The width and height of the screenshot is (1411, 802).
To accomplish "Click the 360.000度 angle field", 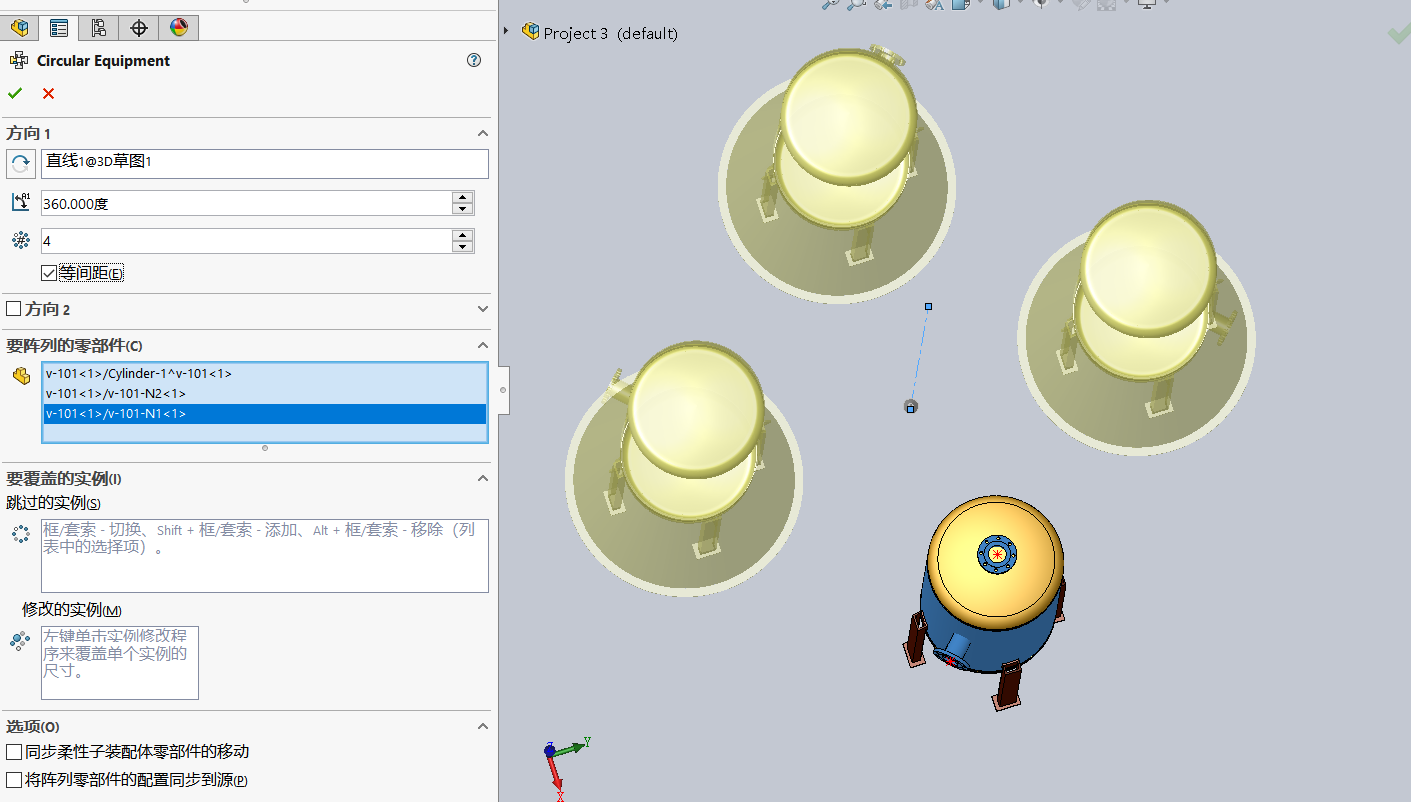I will click(x=246, y=203).
